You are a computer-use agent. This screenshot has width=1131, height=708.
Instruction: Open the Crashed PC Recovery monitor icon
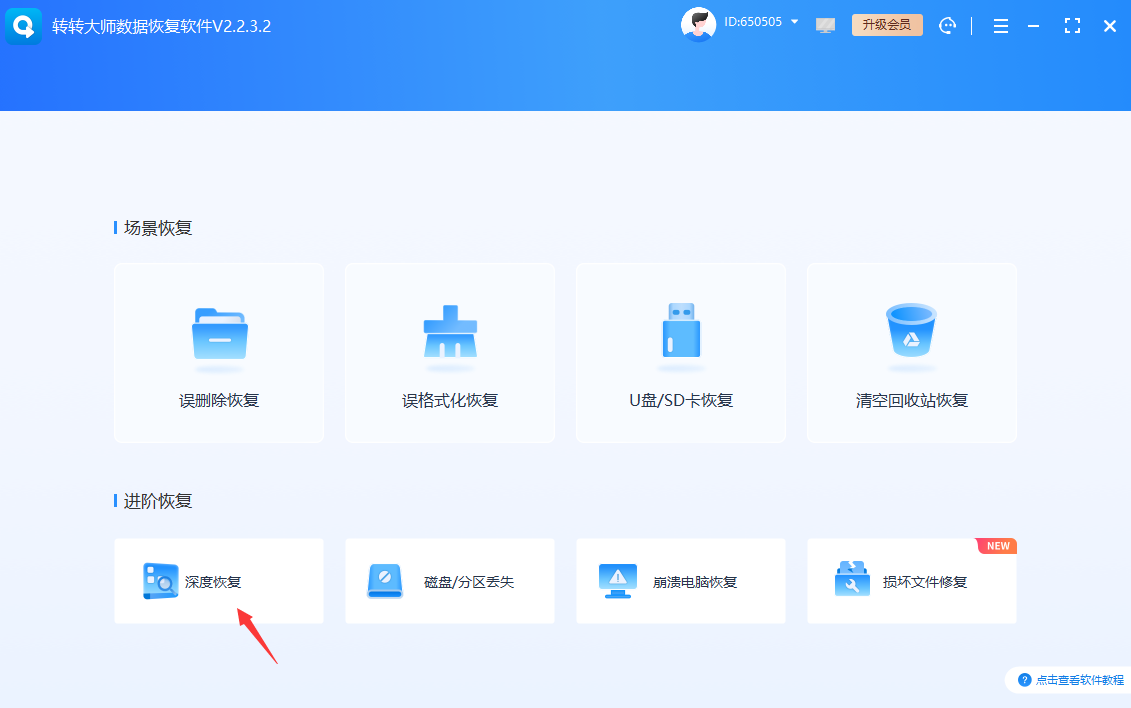617,581
